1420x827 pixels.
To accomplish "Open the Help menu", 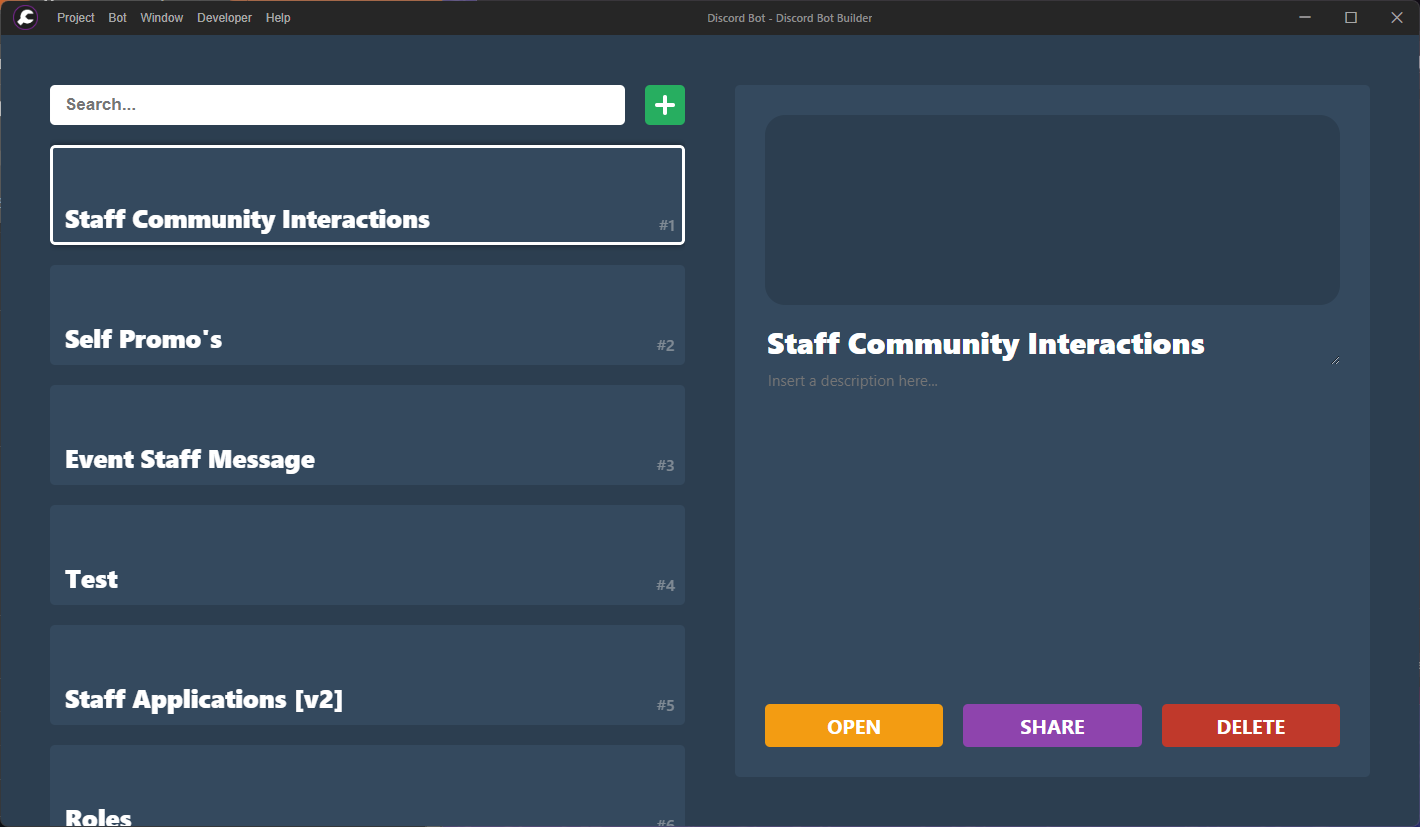I will 278,18.
